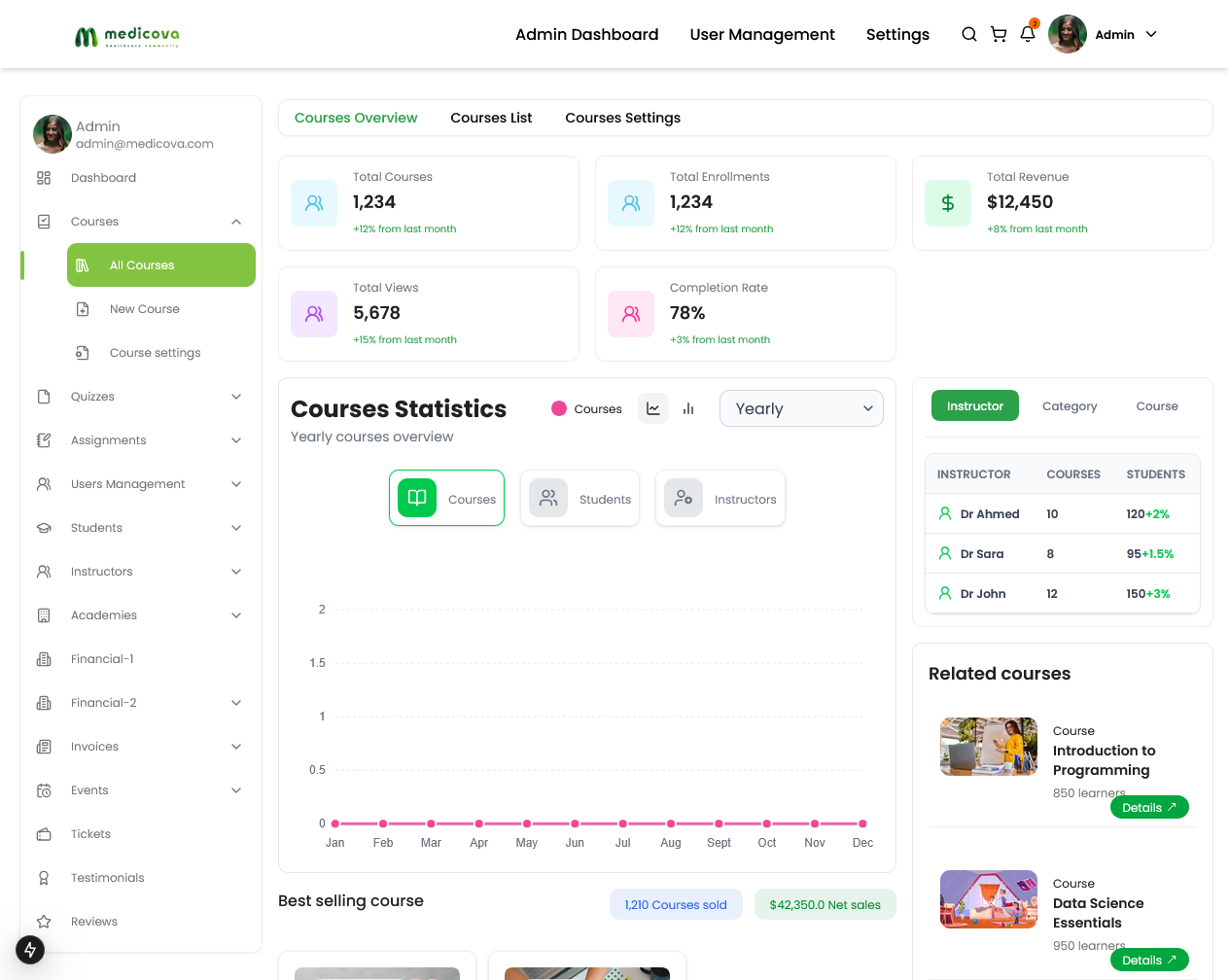This screenshot has height=980, width=1229.
Task: Click the medicova logo
Action: [127, 36]
